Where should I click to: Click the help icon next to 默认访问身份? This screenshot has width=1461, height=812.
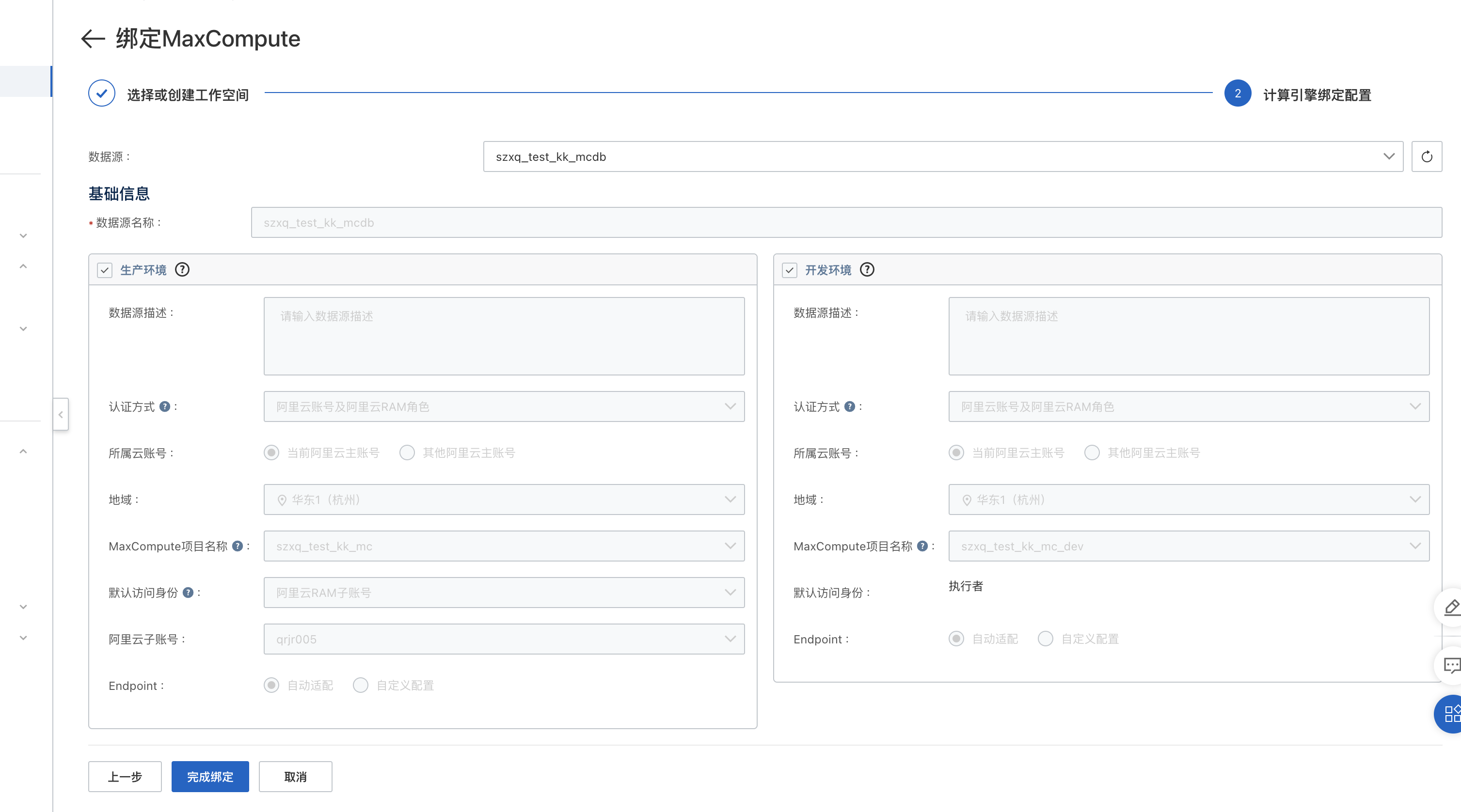click(x=188, y=593)
